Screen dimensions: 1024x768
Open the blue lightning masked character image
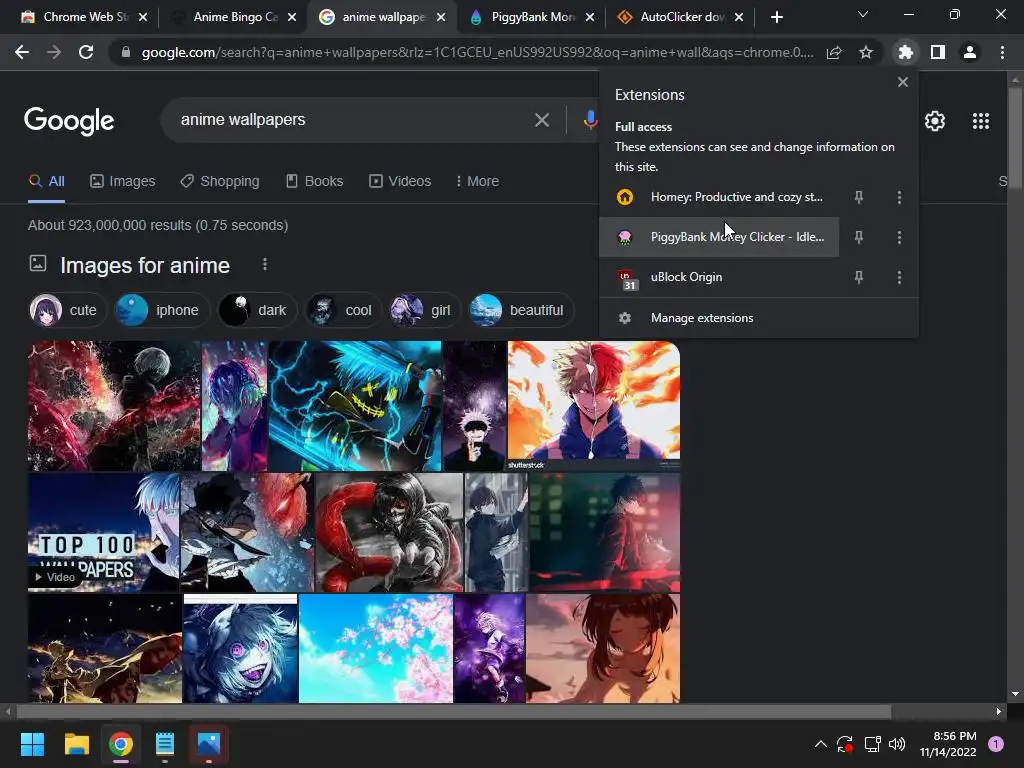coord(355,406)
